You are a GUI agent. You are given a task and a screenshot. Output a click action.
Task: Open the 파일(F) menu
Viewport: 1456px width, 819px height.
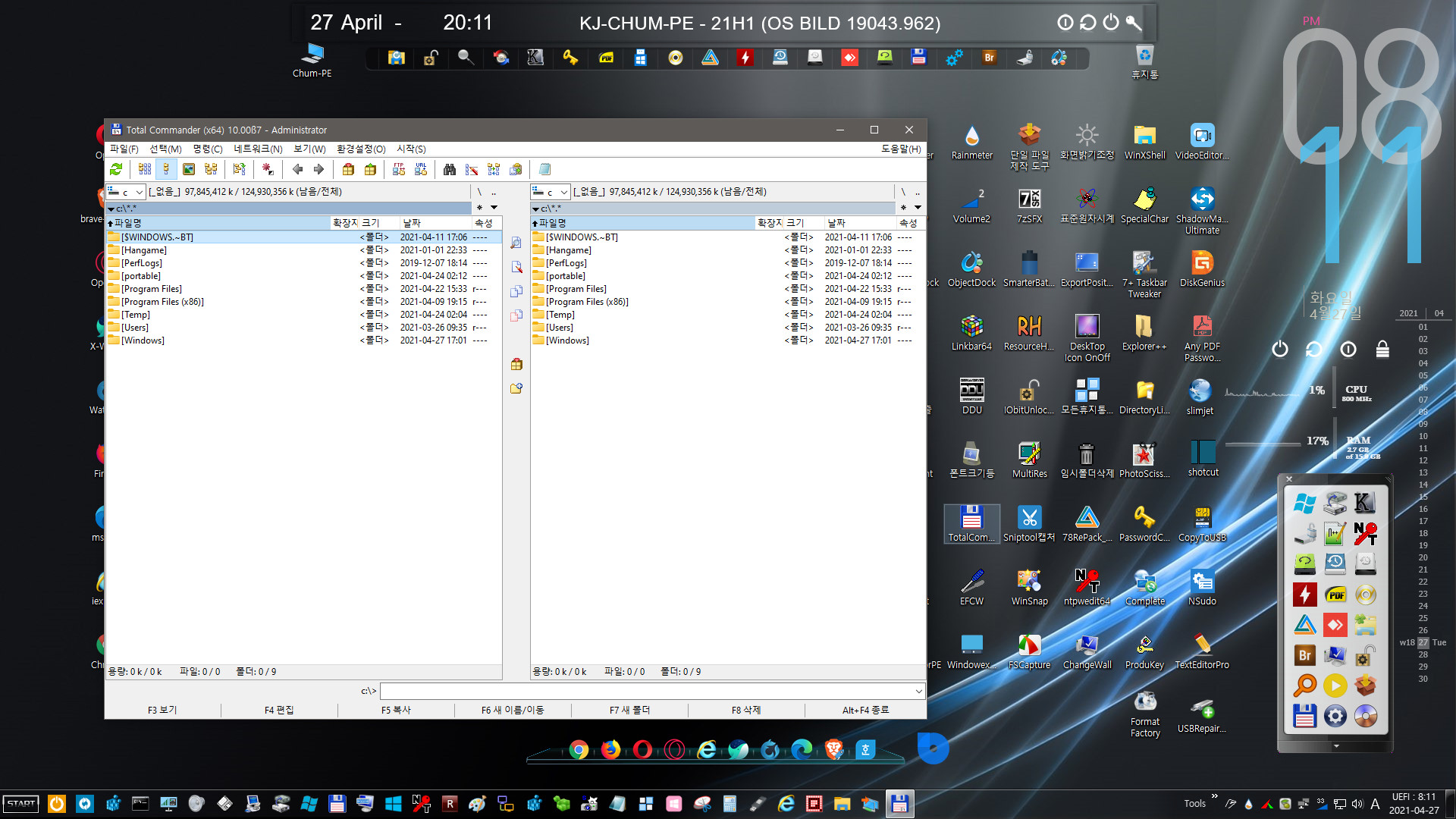coord(124,149)
